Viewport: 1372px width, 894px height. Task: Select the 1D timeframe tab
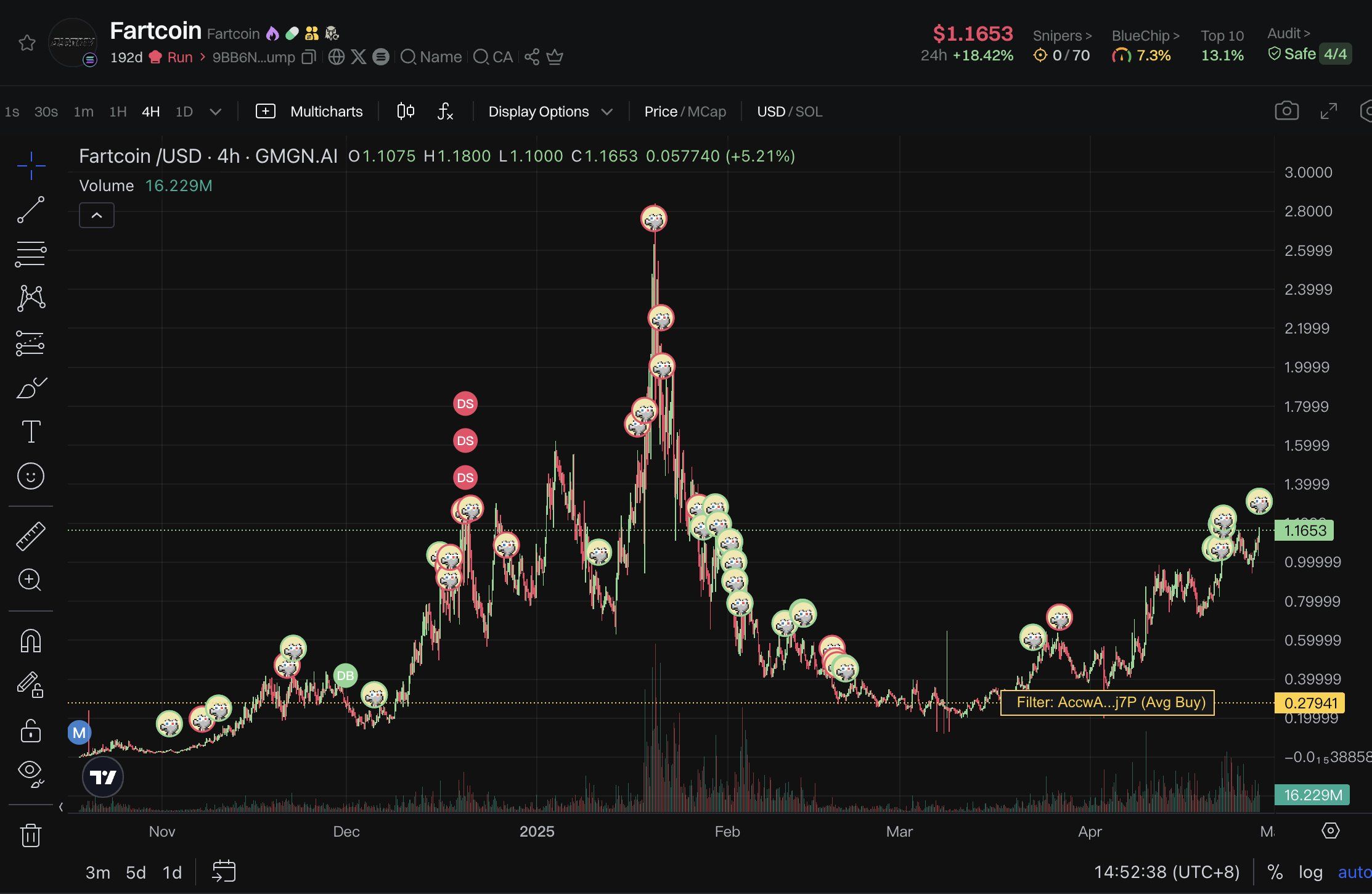(x=184, y=112)
